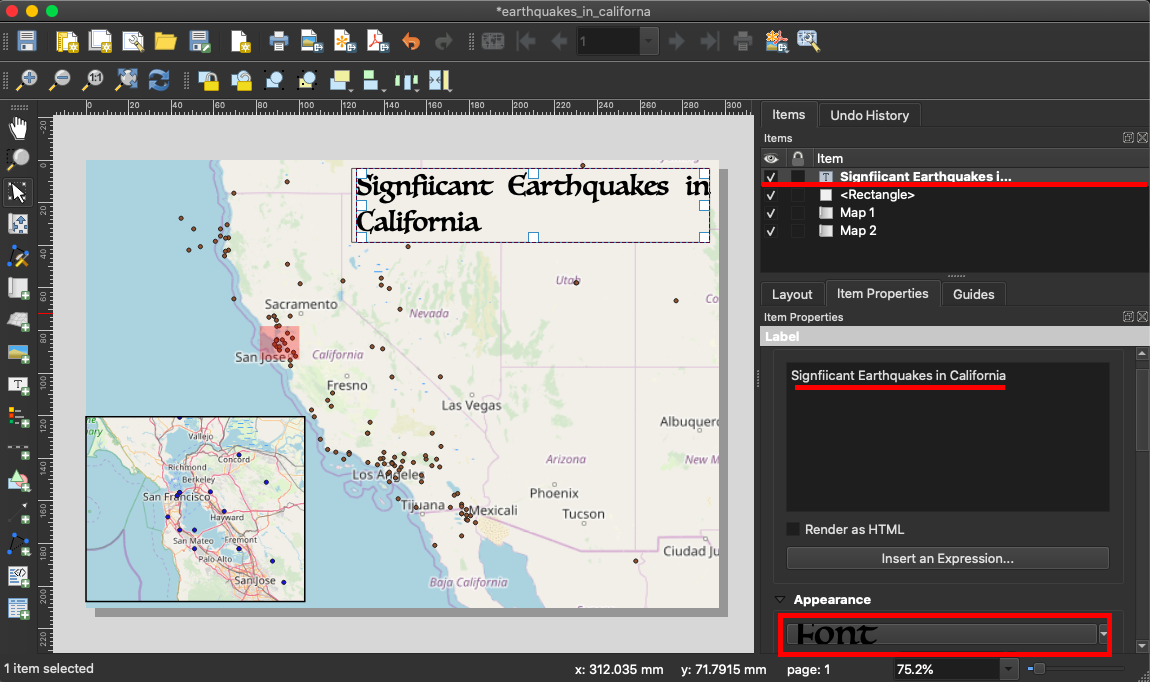Click the Print Layout icon
Screen dimensions: 1150x682
[279, 41]
